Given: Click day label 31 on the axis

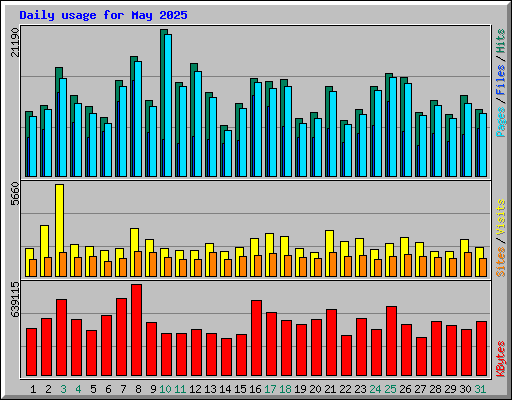Looking at the screenshot, I should coord(480,389).
